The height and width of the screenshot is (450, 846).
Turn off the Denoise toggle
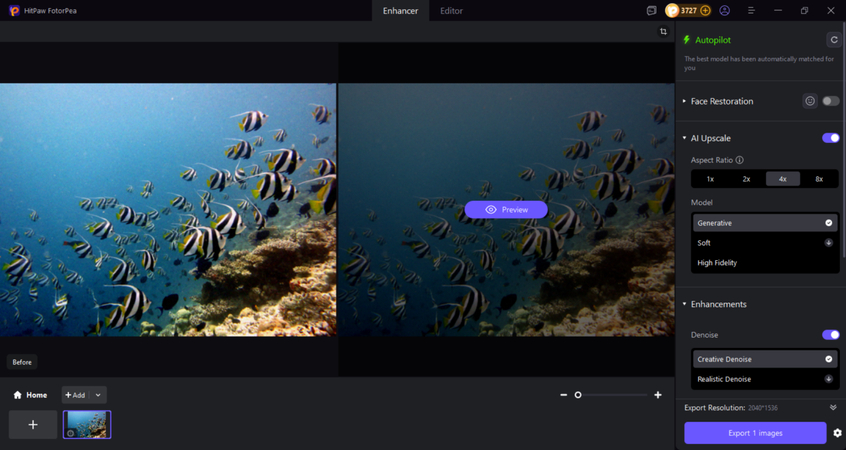830,335
